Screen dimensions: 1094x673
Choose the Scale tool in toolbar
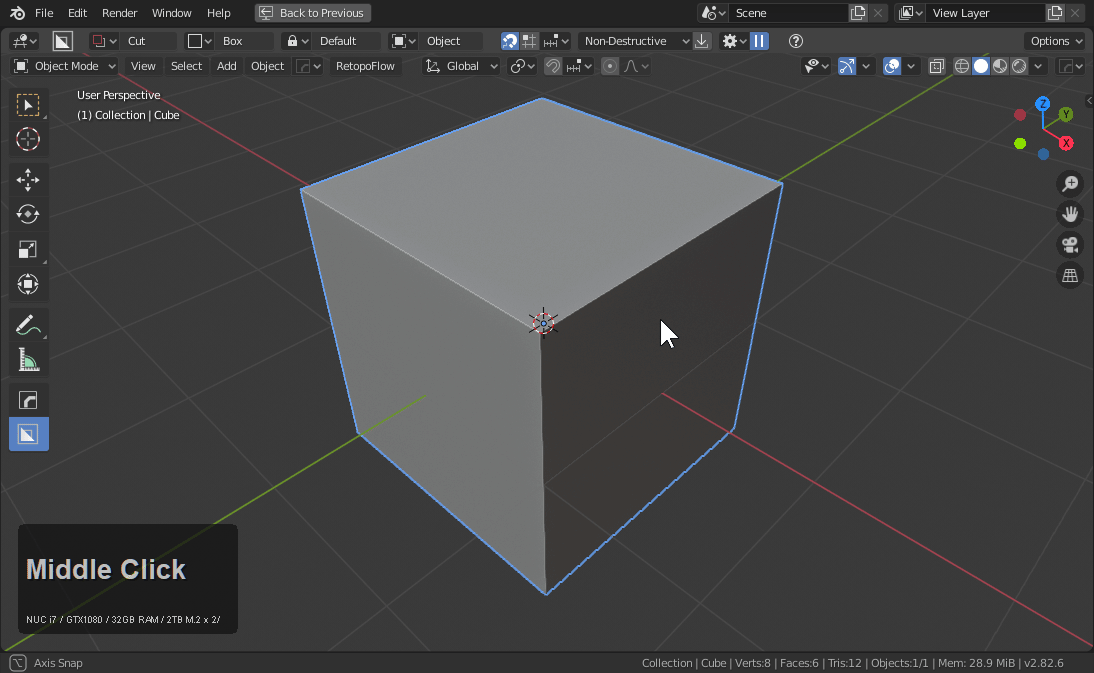pos(28,250)
